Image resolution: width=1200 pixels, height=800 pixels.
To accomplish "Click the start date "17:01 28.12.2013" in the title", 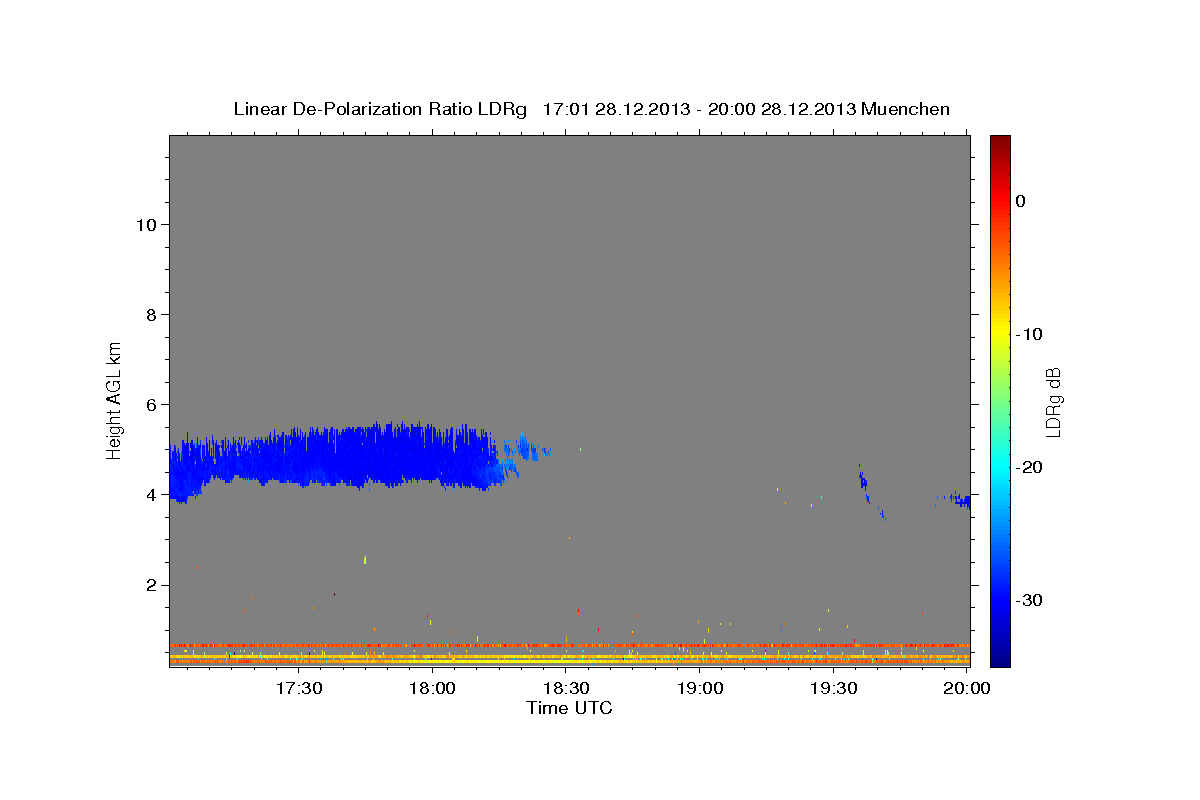I will [616, 109].
